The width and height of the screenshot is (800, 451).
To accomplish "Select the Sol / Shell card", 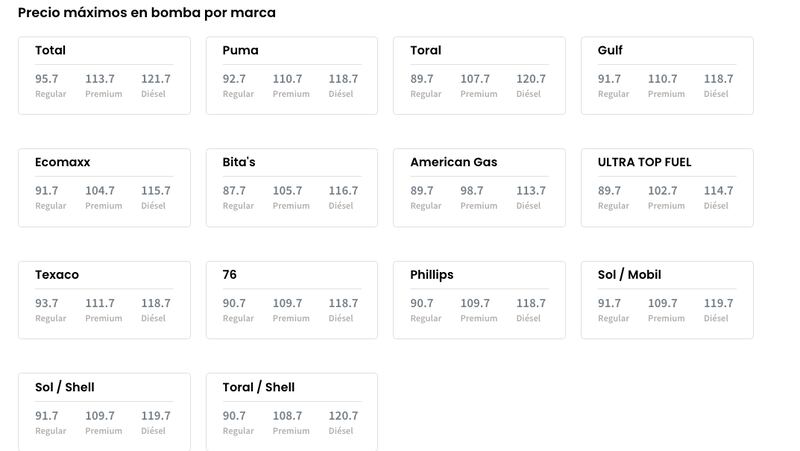I will (104, 412).
